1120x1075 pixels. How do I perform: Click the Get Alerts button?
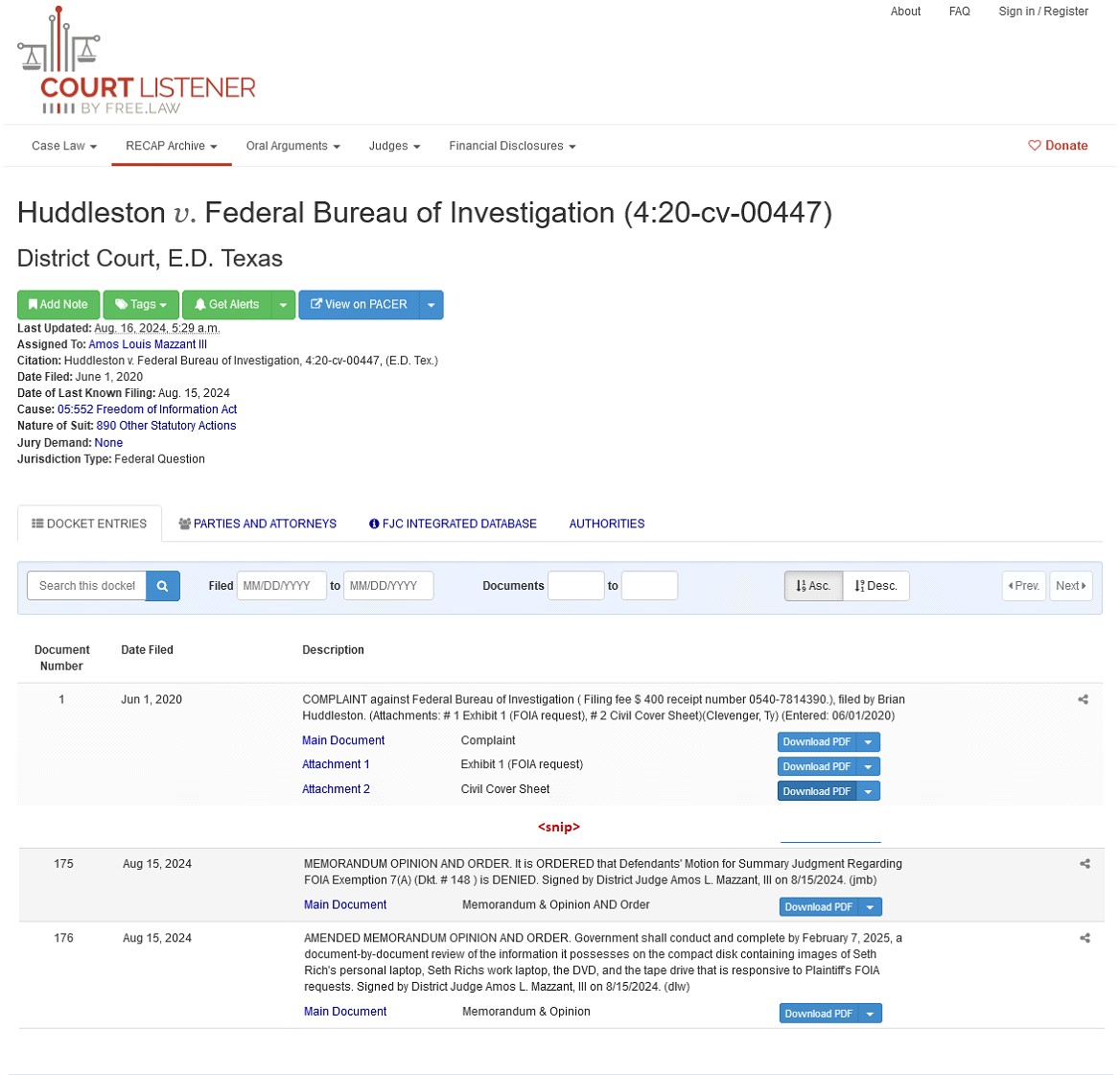[x=227, y=304]
